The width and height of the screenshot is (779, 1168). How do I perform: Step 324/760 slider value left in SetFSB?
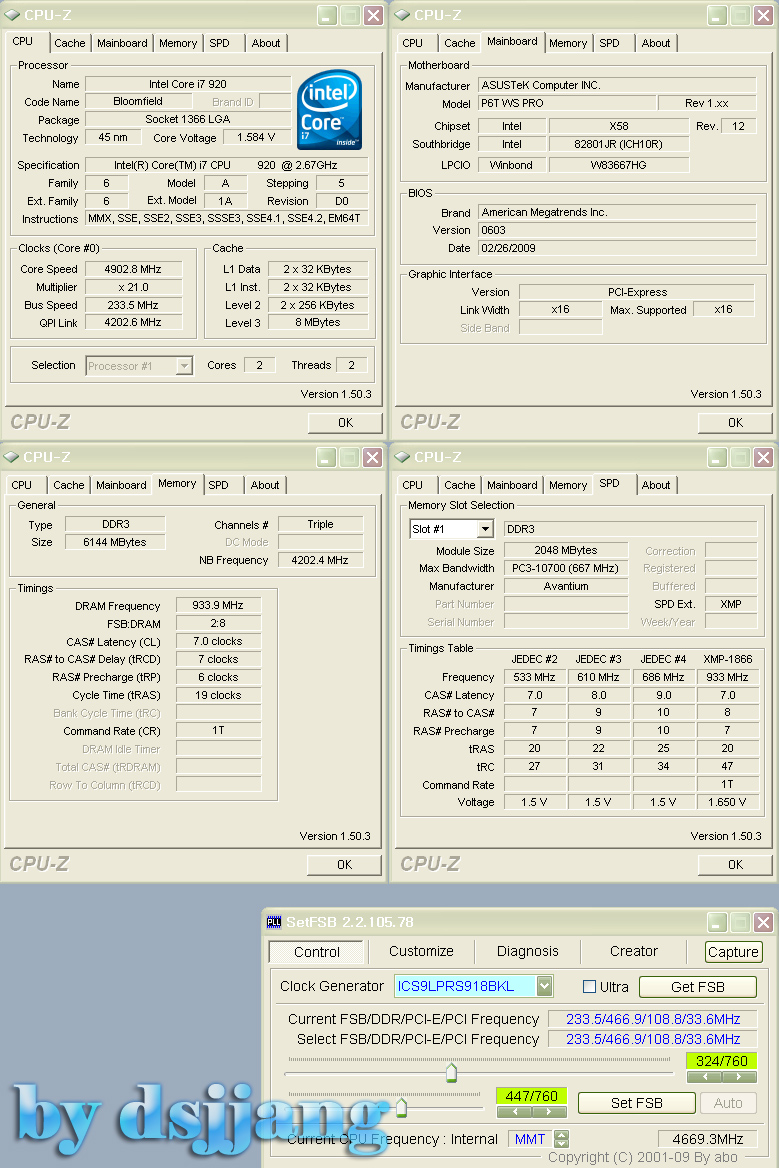705,1077
